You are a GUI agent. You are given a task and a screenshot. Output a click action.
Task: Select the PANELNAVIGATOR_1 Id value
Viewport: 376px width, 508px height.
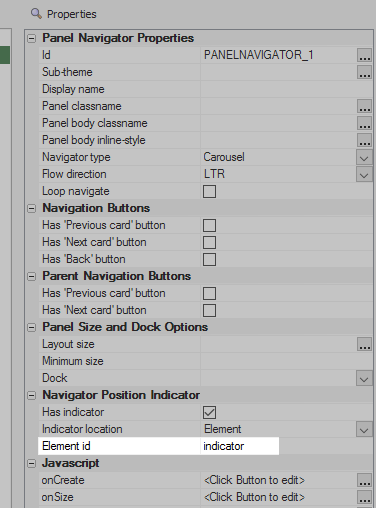pyautogui.click(x=259, y=55)
